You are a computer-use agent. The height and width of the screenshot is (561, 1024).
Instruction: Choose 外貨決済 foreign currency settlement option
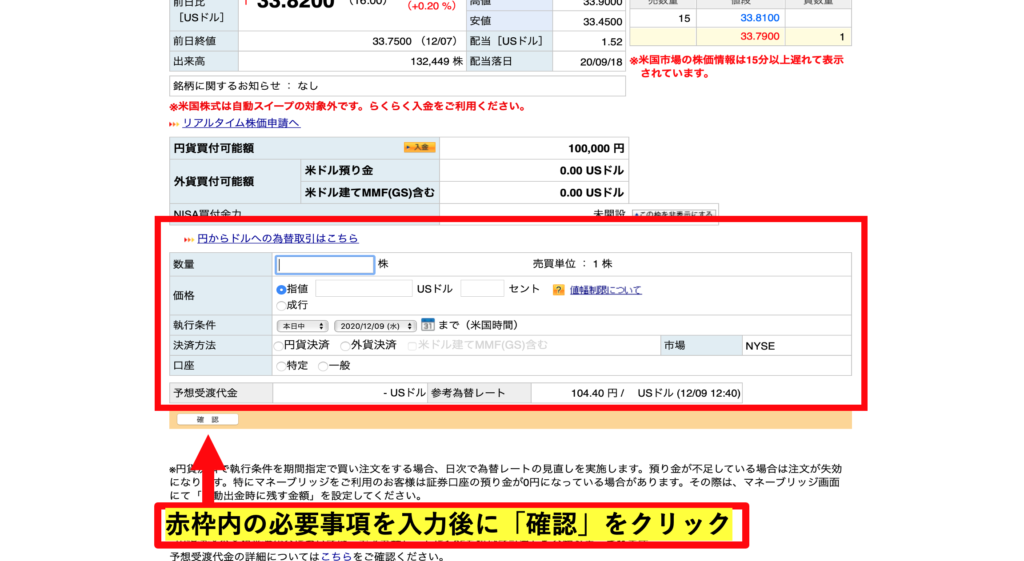pyautogui.click(x=344, y=345)
